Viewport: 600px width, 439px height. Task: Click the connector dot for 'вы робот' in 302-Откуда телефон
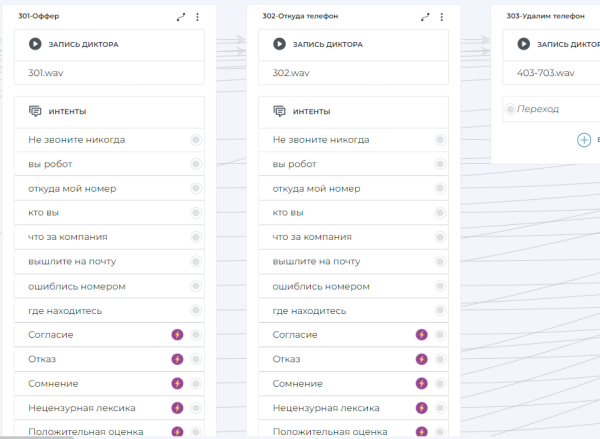point(440,164)
